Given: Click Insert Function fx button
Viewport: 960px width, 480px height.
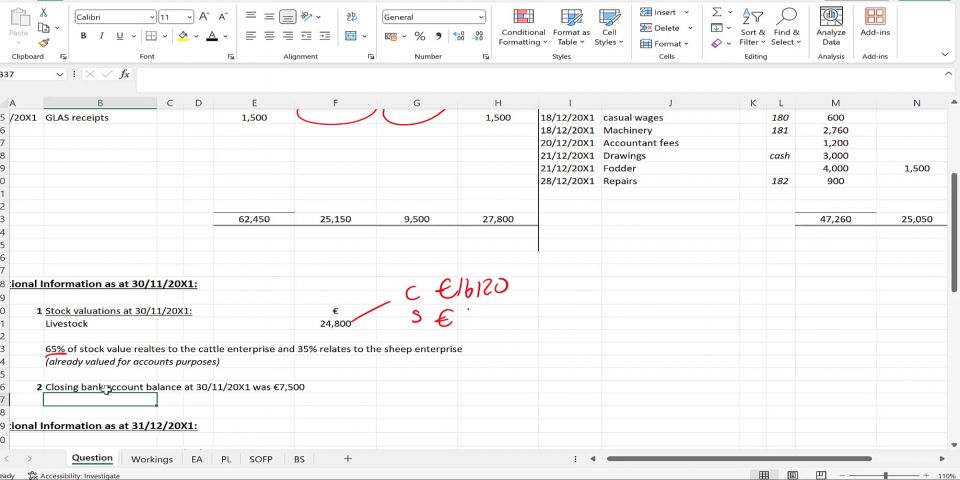Looking at the screenshot, I should coord(124,74).
